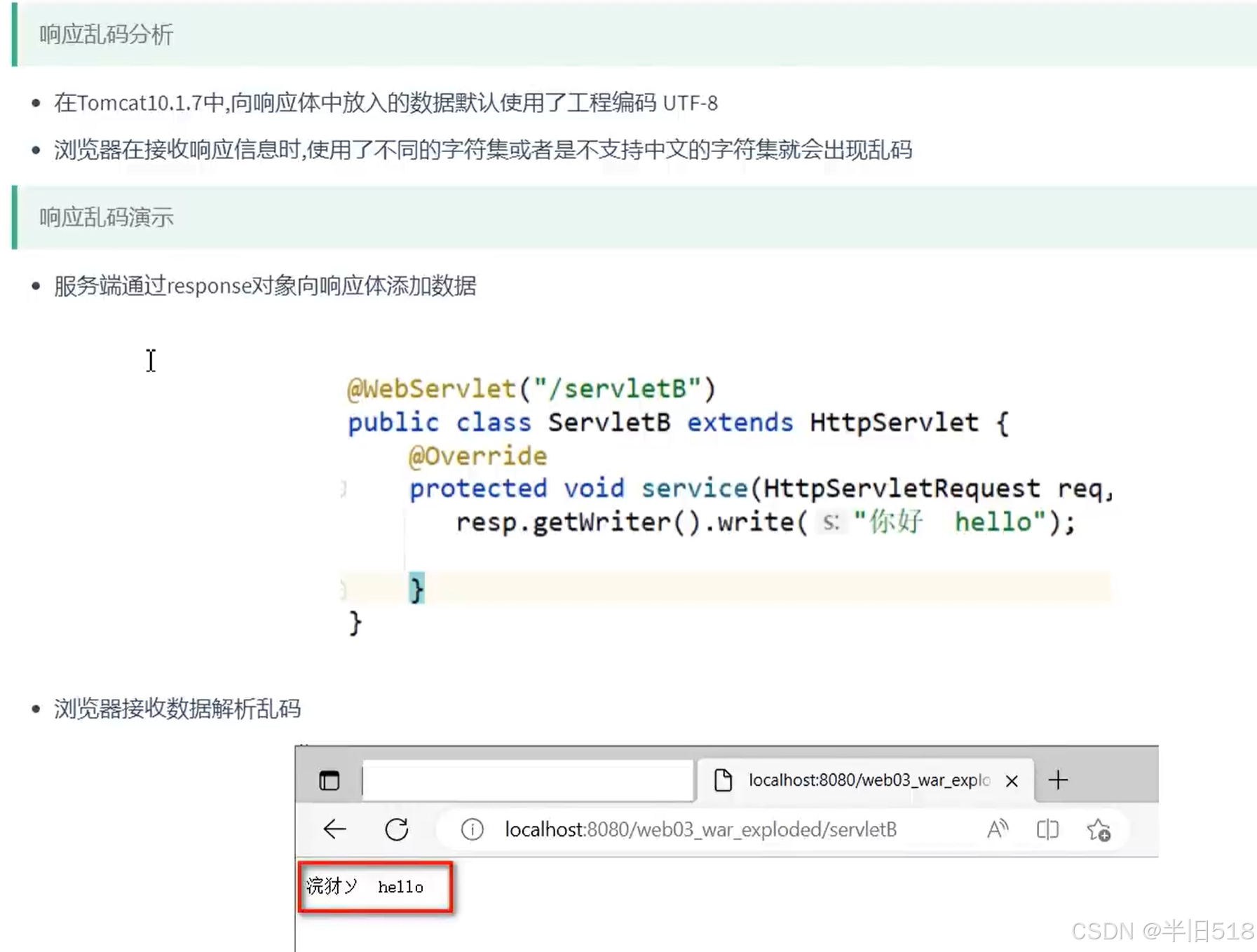Click the 响应乱码演示 heading
1257x952 pixels.
click(x=106, y=217)
